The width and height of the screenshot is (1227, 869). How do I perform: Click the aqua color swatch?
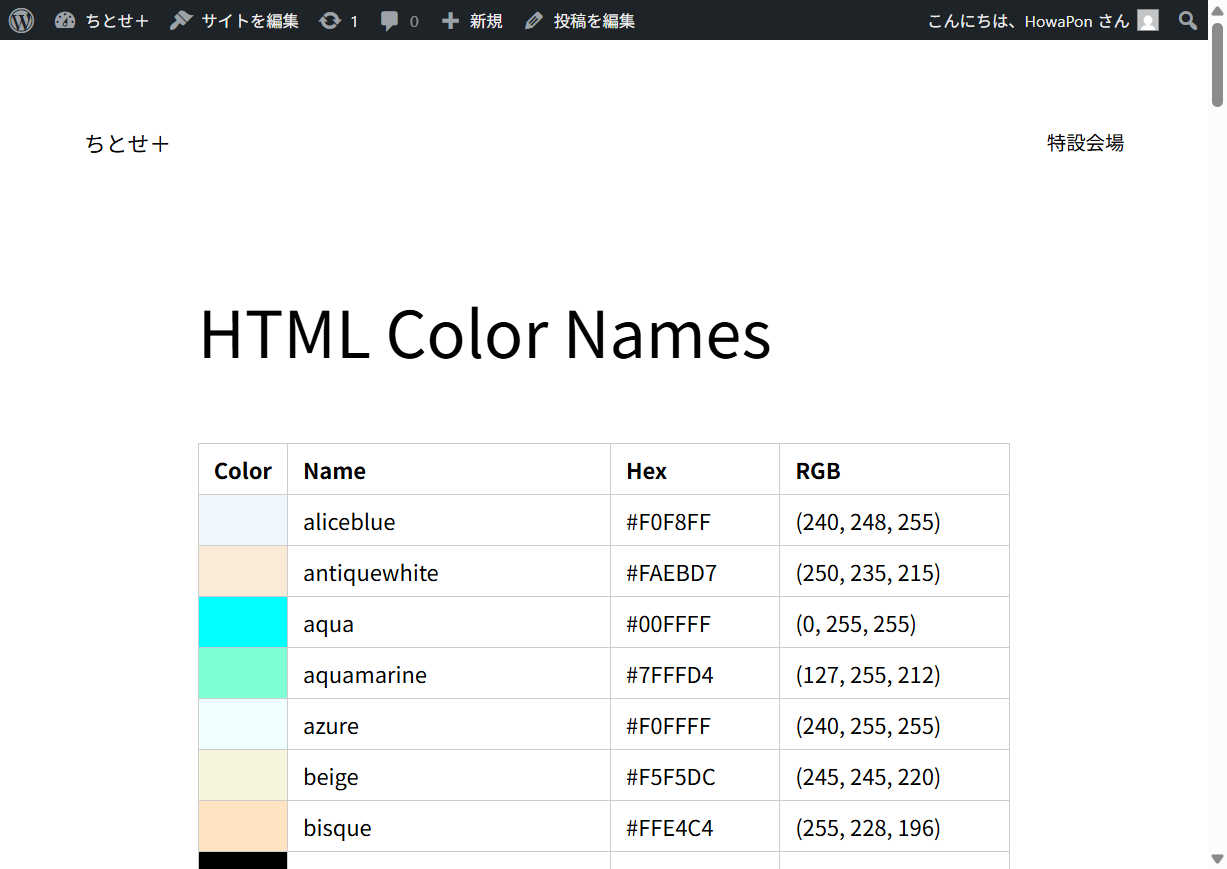click(x=242, y=622)
